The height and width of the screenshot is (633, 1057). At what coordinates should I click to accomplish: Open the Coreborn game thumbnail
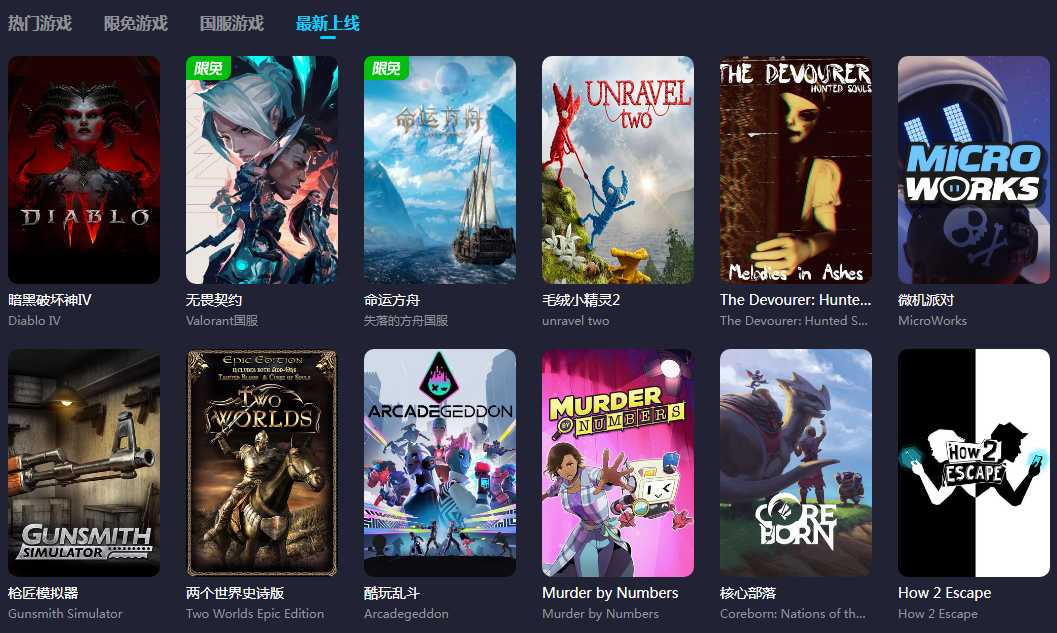click(x=796, y=463)
